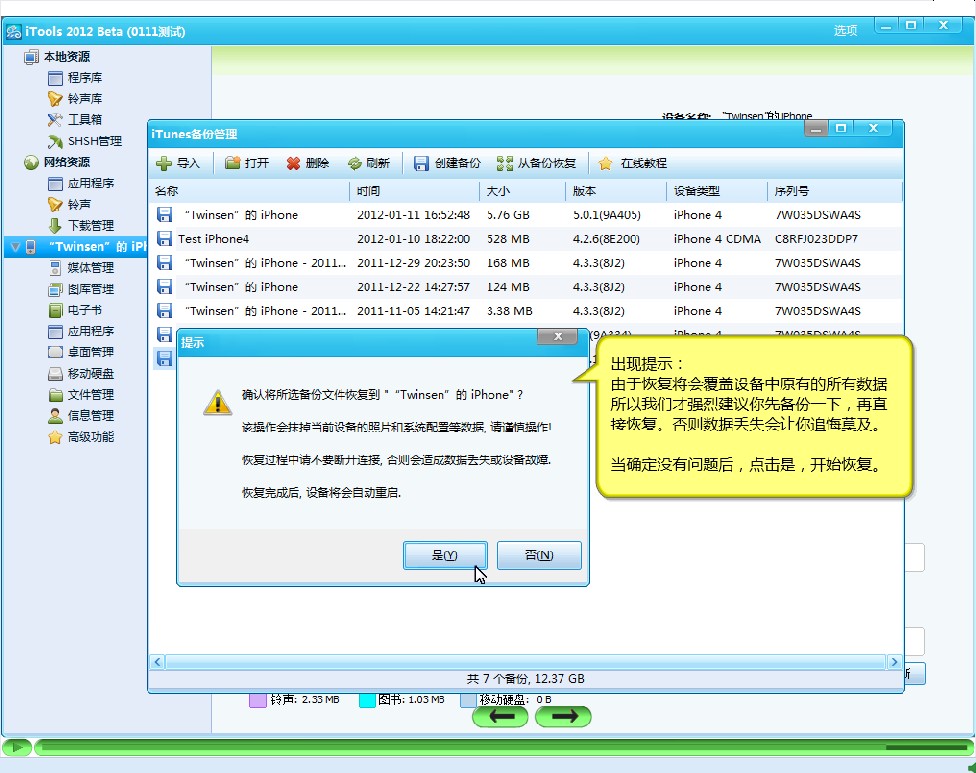Open 高级功能 advanced features in sidebar
The height and width of the screenshot is (773, 976).
tap(81, 437)
